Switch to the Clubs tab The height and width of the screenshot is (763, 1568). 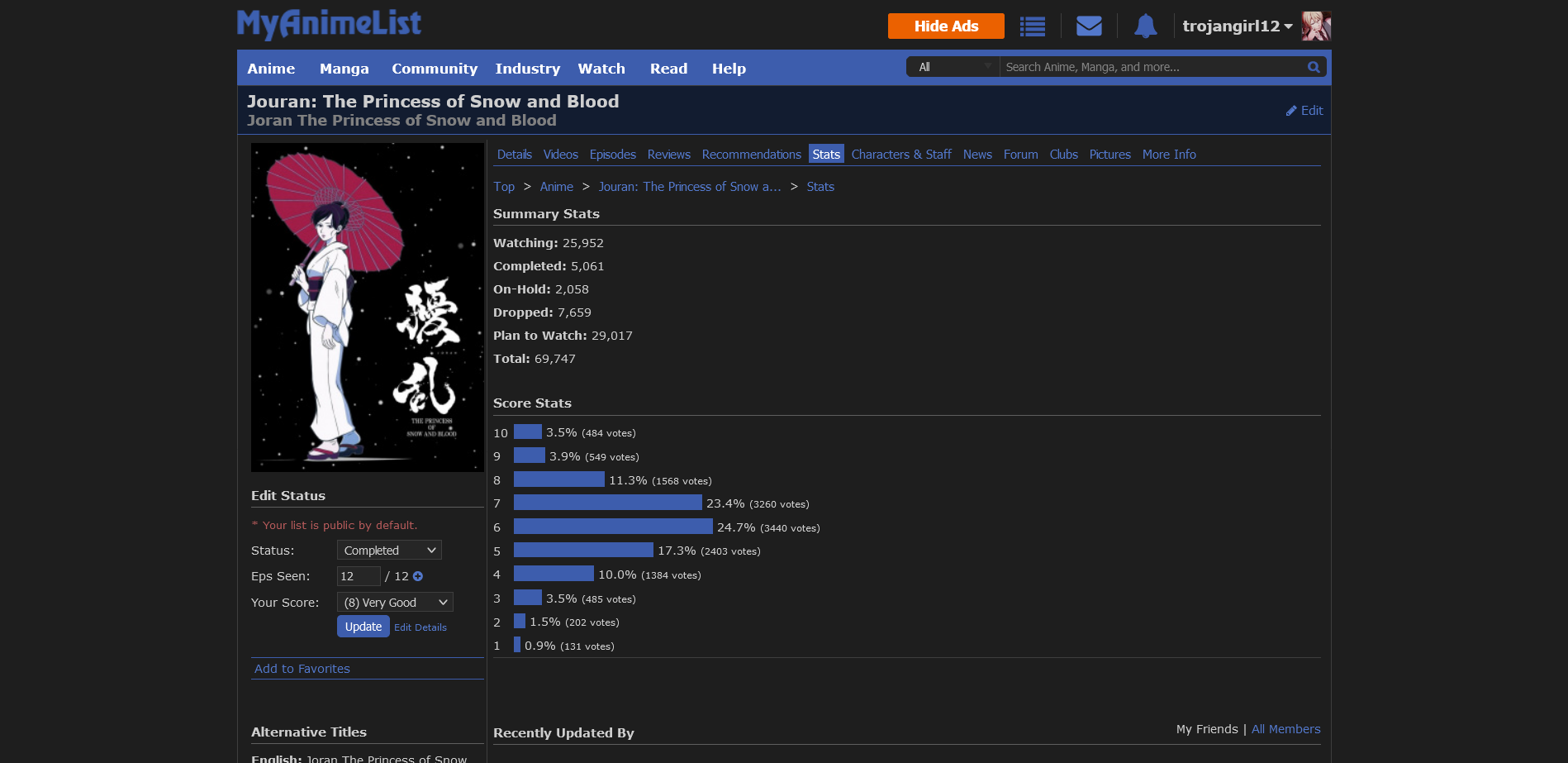[1064, 155]
